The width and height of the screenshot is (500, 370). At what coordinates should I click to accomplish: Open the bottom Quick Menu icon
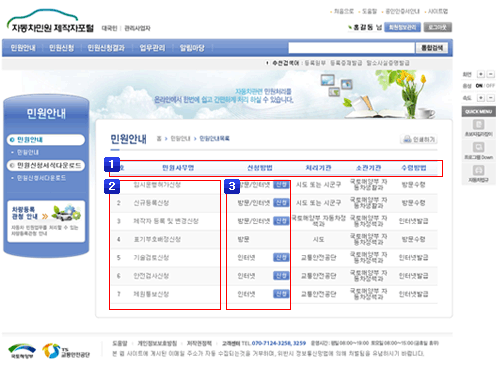click(x=479, y=170)
